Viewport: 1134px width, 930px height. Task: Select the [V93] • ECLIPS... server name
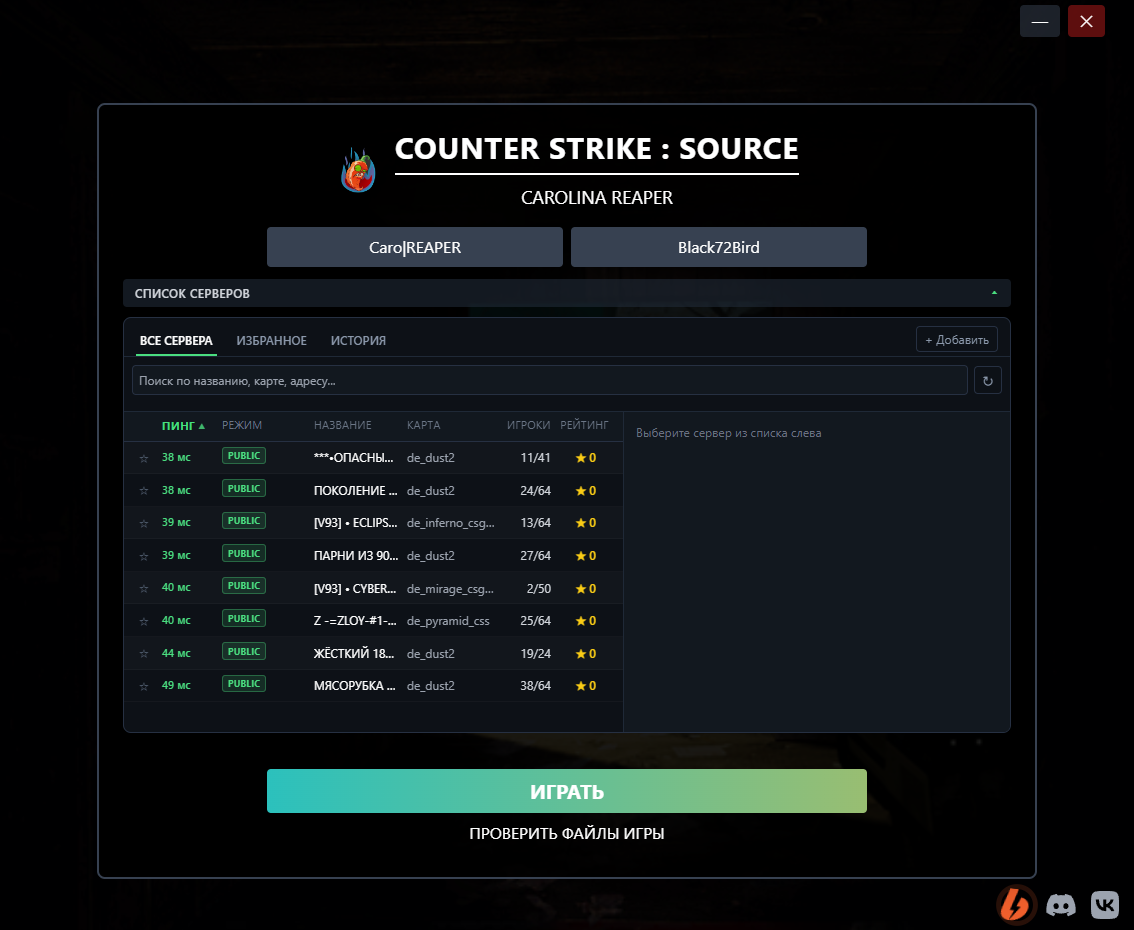coord(355,523)
